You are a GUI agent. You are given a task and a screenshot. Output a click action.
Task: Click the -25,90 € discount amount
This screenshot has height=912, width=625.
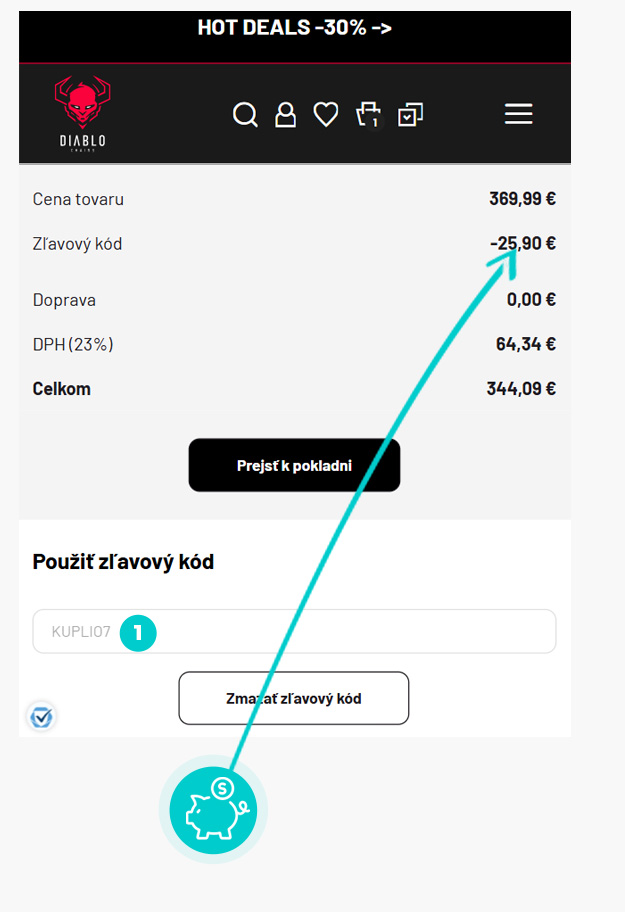(x=523, y=243)
